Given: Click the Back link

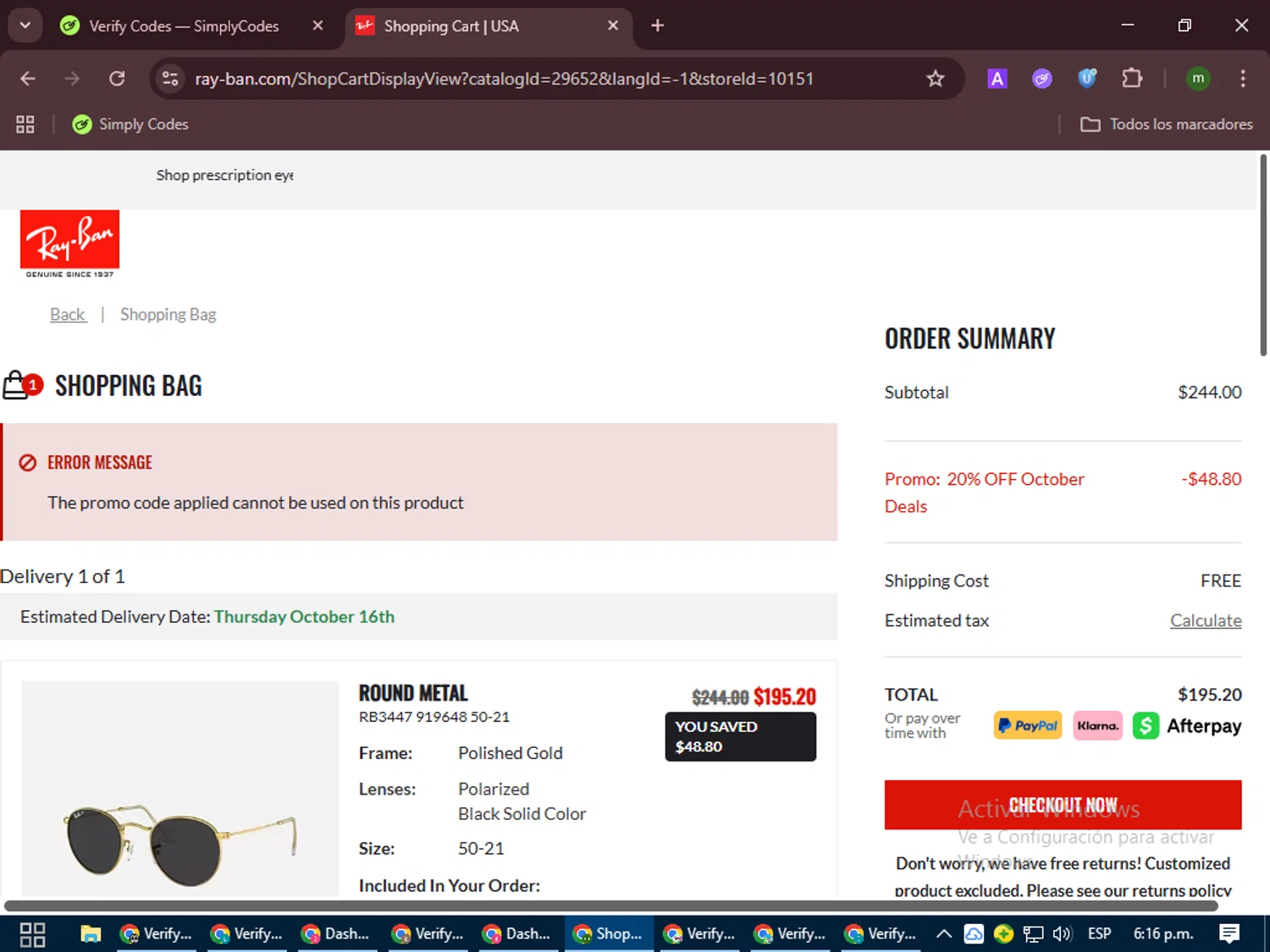Looking at the screenshot, I should pos(68,315).
